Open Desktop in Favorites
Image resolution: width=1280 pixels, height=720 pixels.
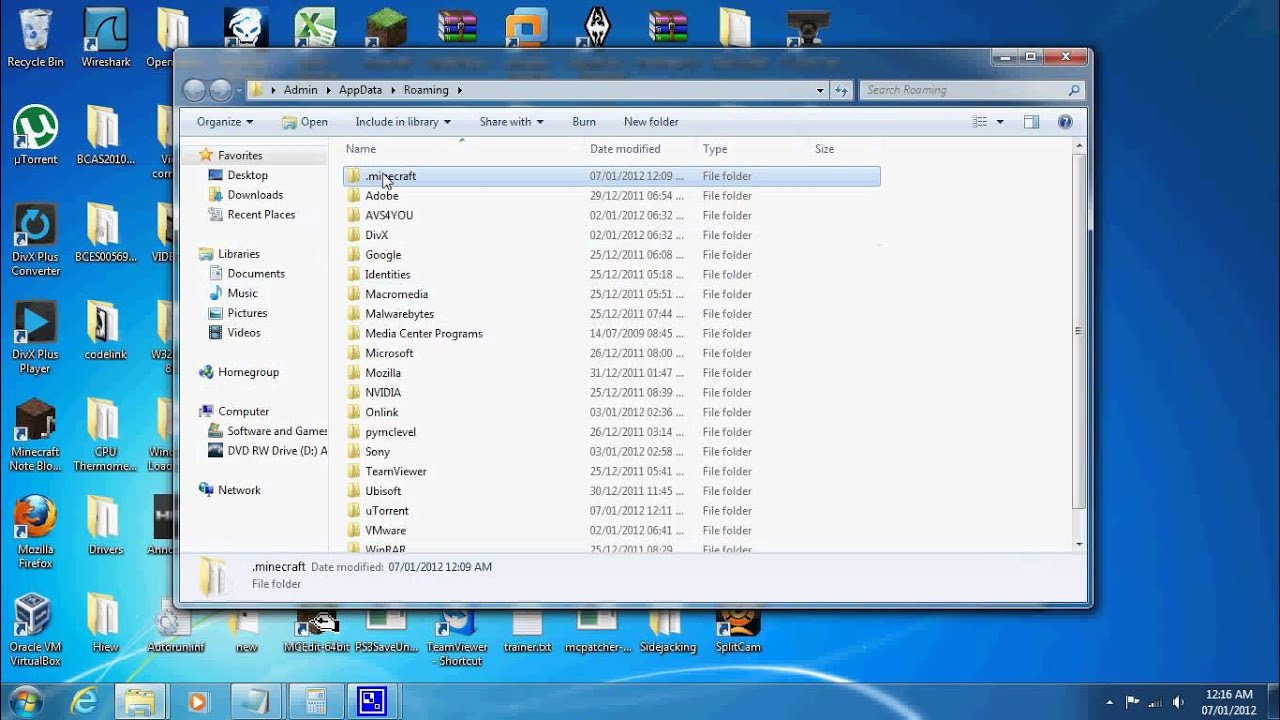[247, 175]
